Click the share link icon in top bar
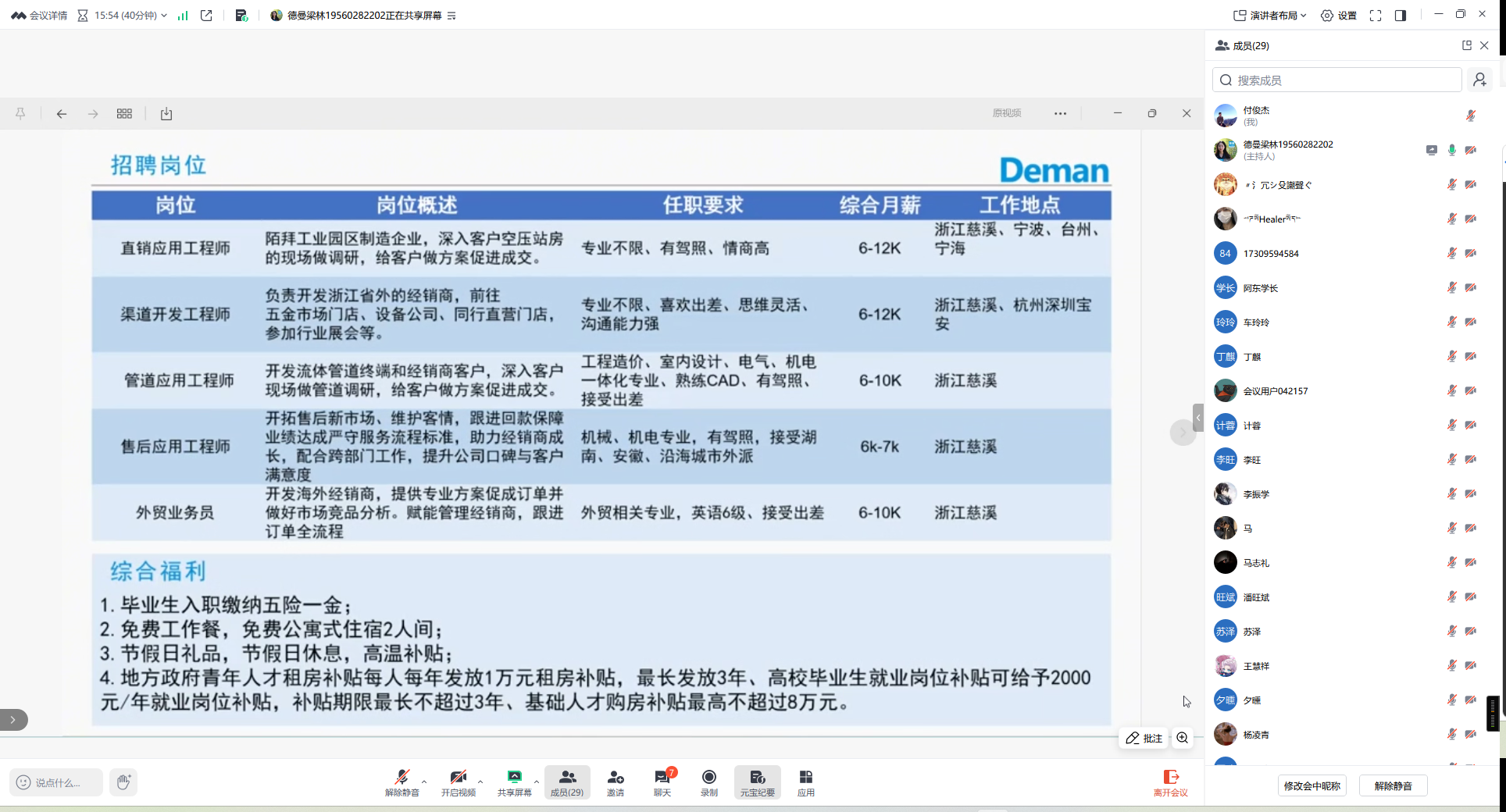This screenshot has height=812, width=1506. pos(206,16)
